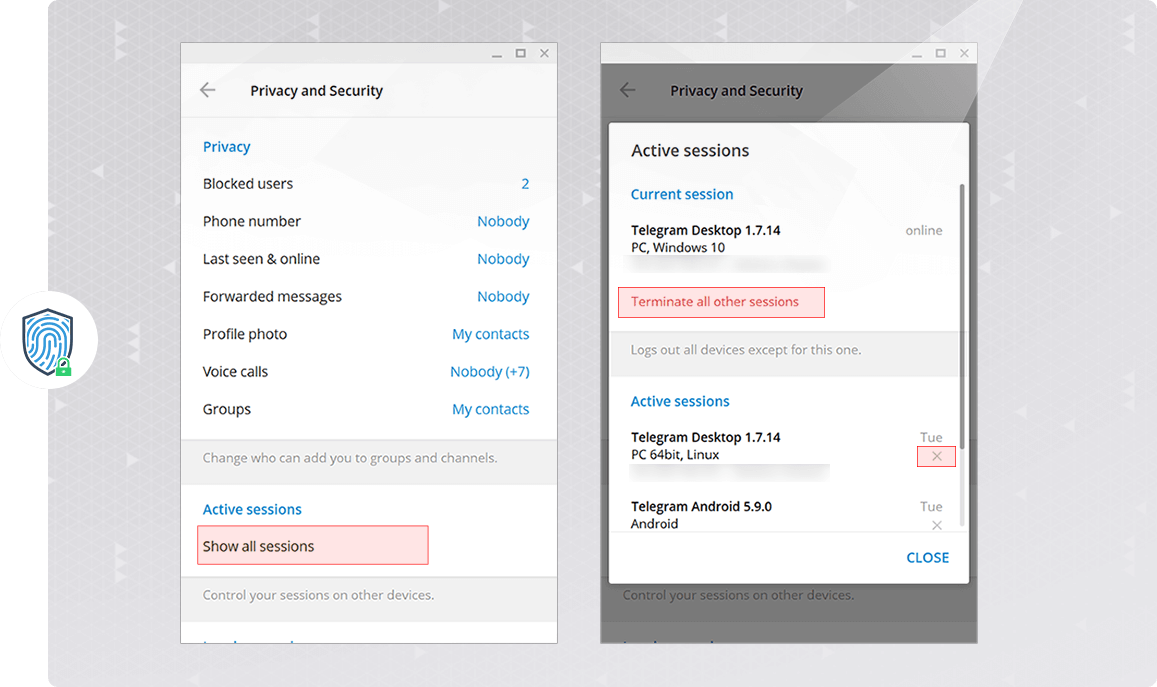Remove the Telegram Android 5.9.0 session
Image resolution: width=1157 pixels, height=687 pixels.
[x=936, y=525]
